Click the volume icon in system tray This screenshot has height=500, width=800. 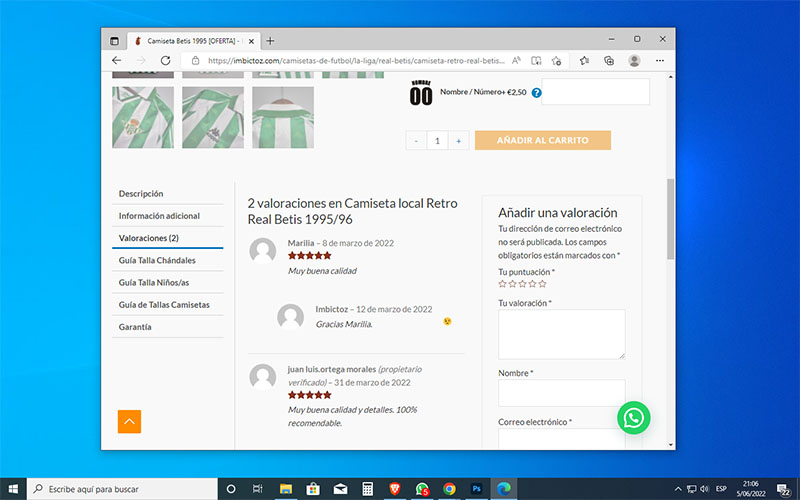tap(705, 489)
